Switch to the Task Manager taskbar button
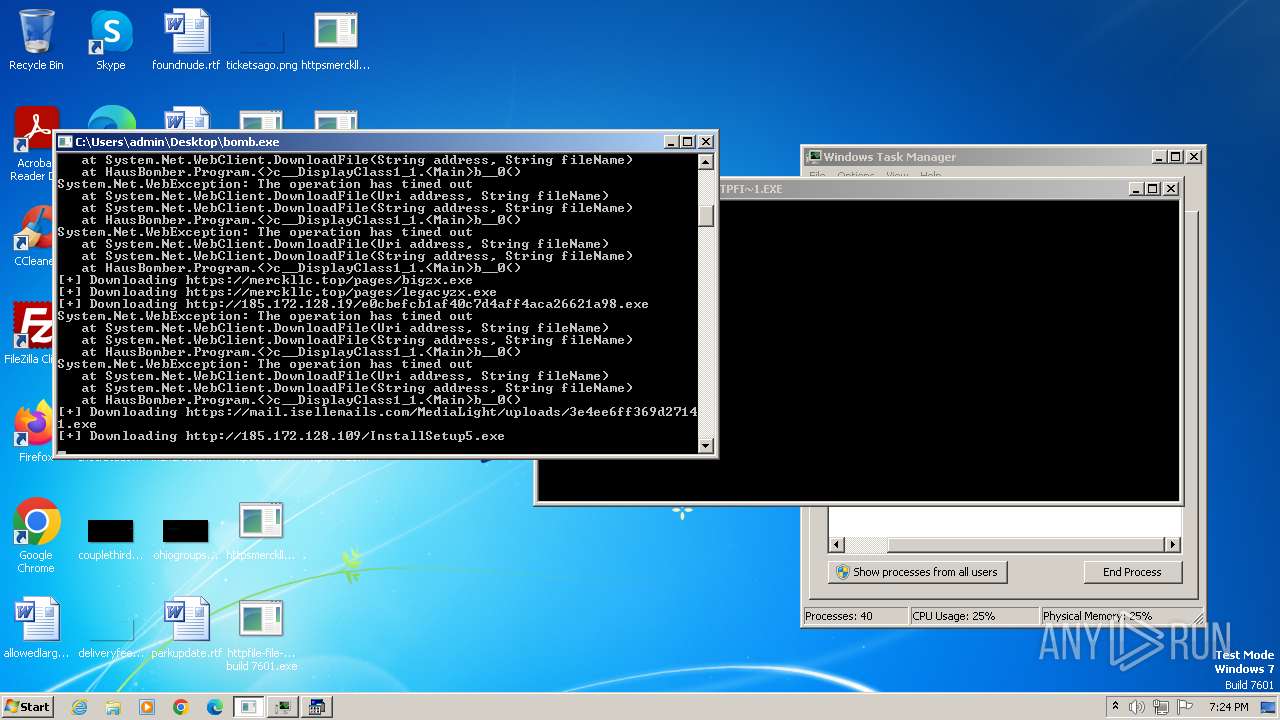This screenshot has width=1280, height=720. [x=282, y=707]
